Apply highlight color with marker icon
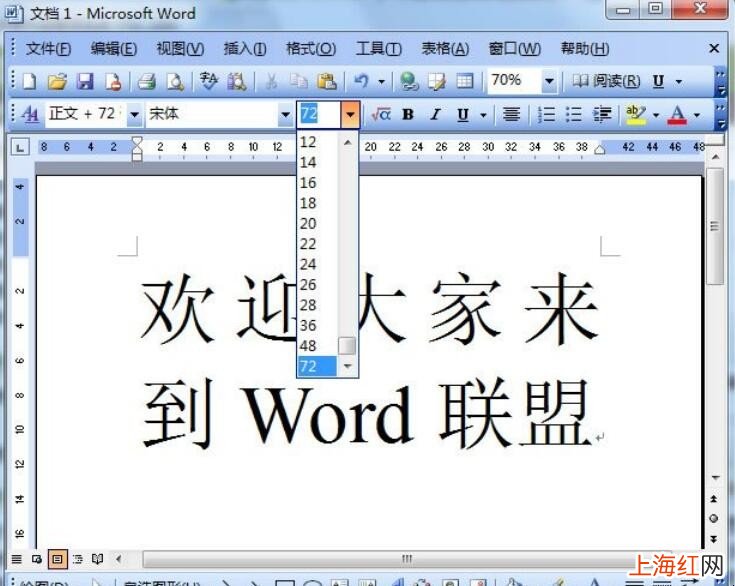Image resolution: width=735 pixels, height=586 pixels. (636, 114)
